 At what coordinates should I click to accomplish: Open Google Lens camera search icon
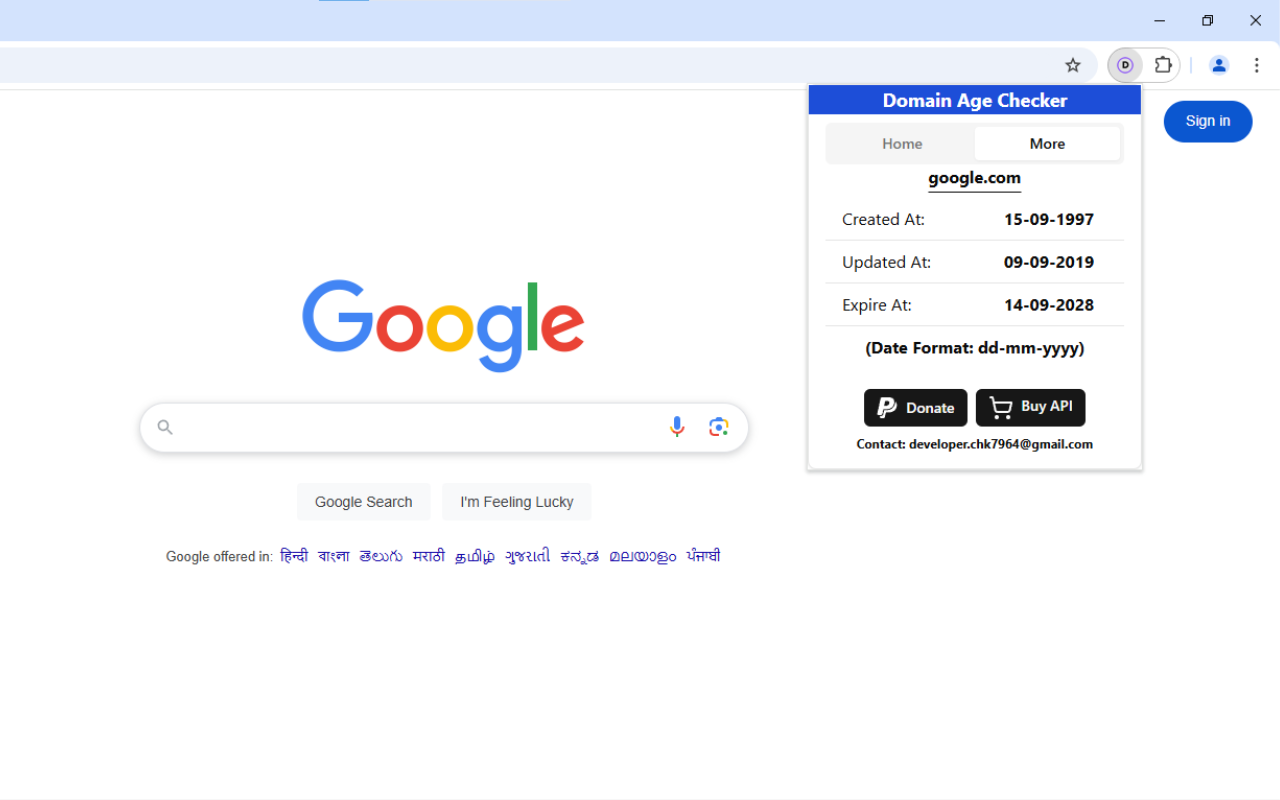tap(718, 426)
